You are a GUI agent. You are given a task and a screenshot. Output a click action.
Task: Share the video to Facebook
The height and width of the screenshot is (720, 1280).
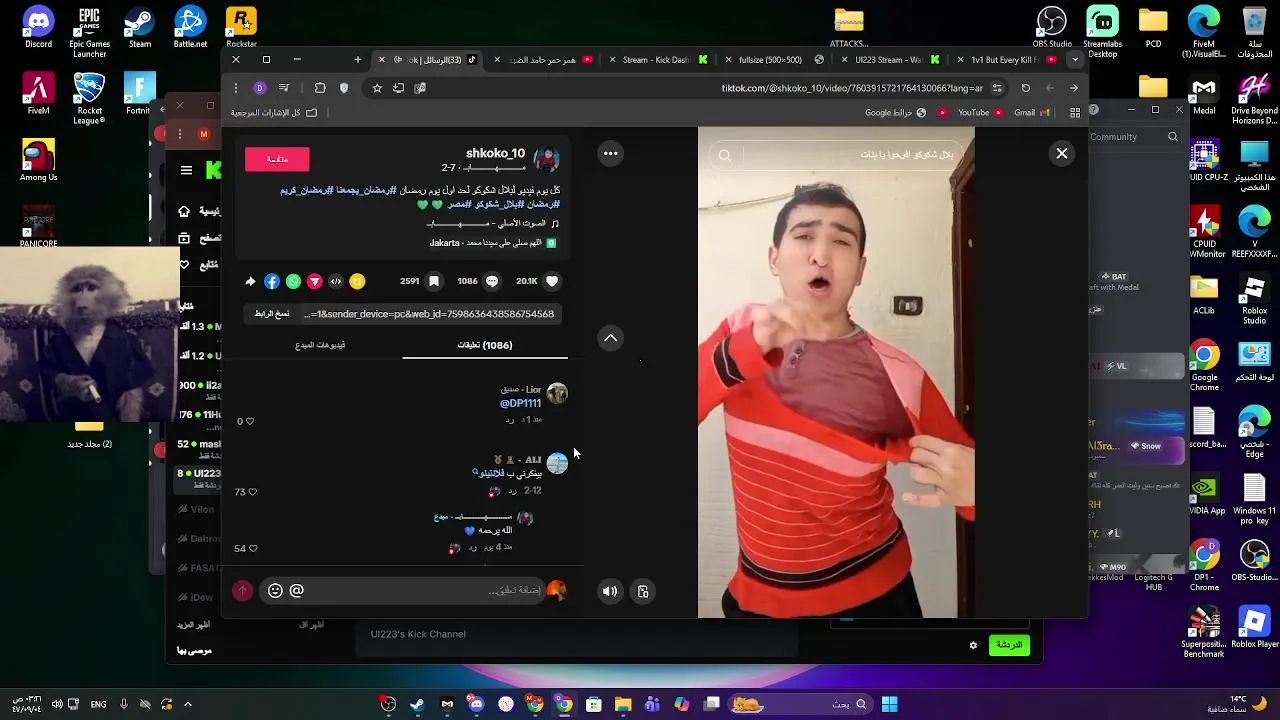[x=272, y=282]
